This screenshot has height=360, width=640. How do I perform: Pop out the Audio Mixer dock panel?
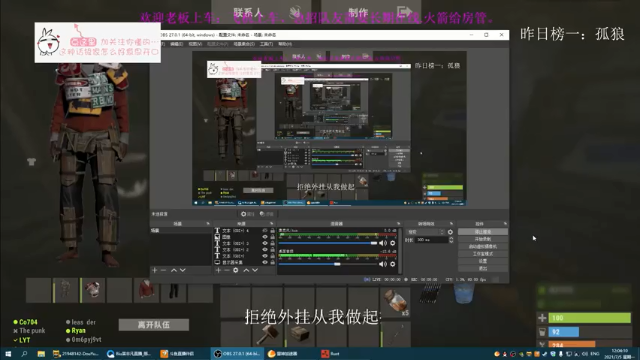tap(398, 224)
